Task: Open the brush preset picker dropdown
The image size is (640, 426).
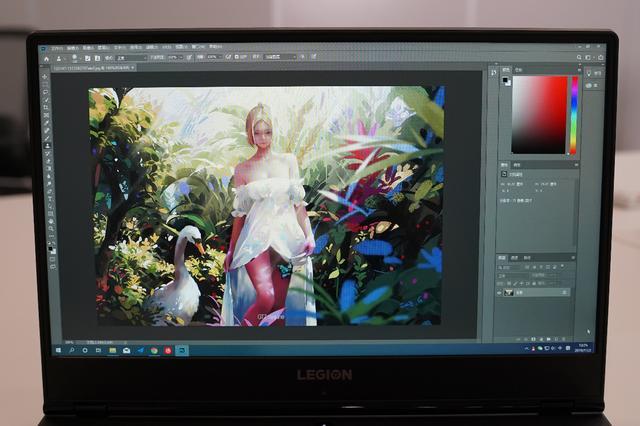Action: [76, 58]
